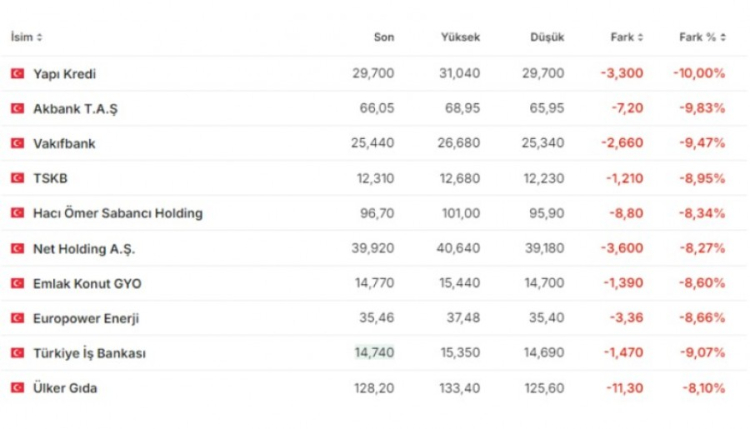750x429 pixels.
Task: Sort the table by İsim column
Action: 27,38
